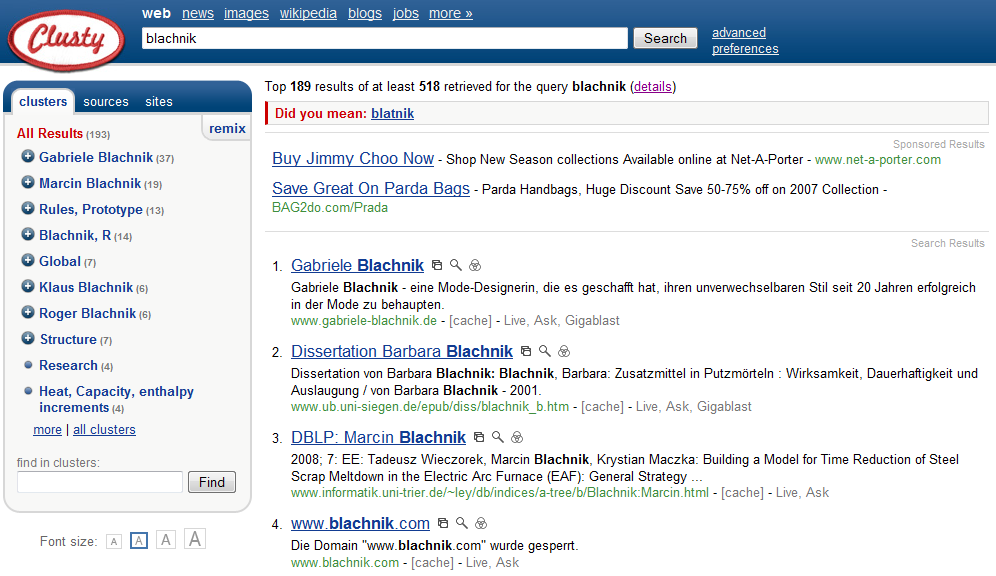
Task: Open cache for uni-siegen dissertation result
Action: pyautogui.click(x=602, y=406)
